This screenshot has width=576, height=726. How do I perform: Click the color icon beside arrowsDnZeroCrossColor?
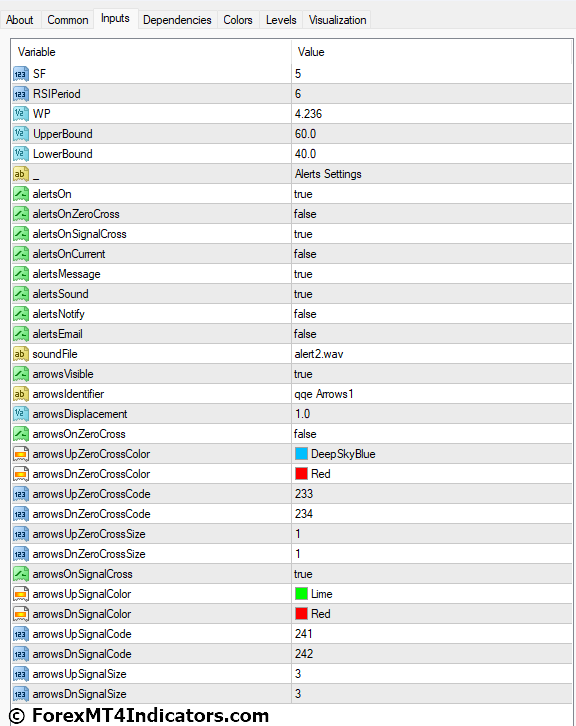click(x=21, y=474)
